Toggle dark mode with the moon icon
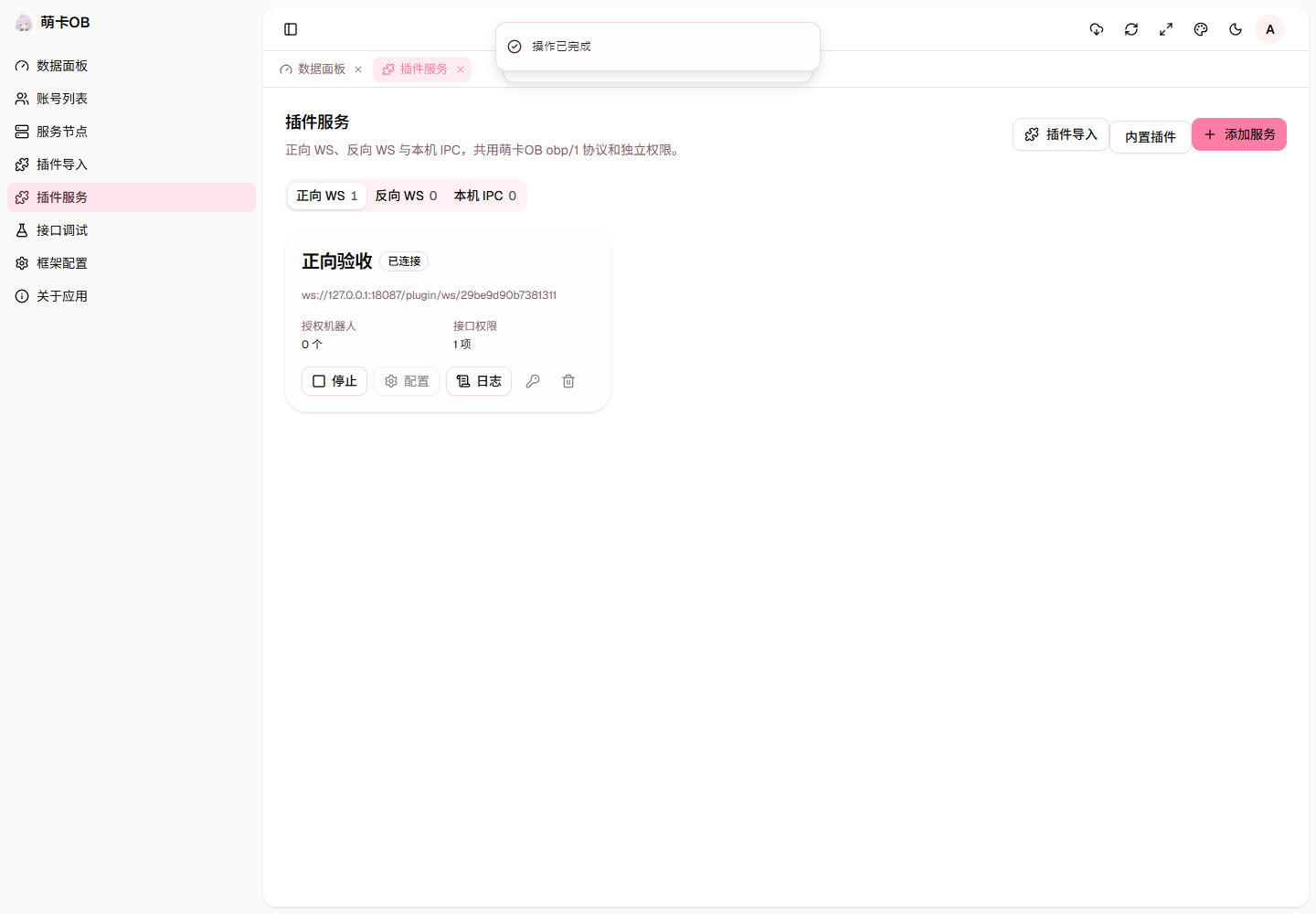The height and width of the screenshot is (914, 1316). (1236, 29)
